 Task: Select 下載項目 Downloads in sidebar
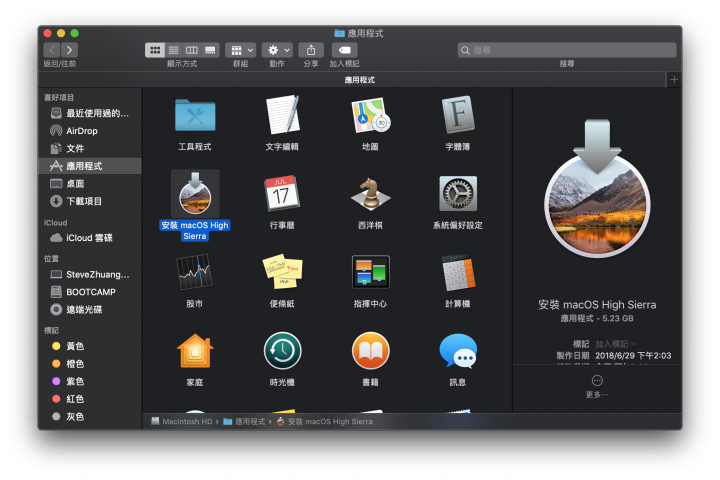[90, 201]
